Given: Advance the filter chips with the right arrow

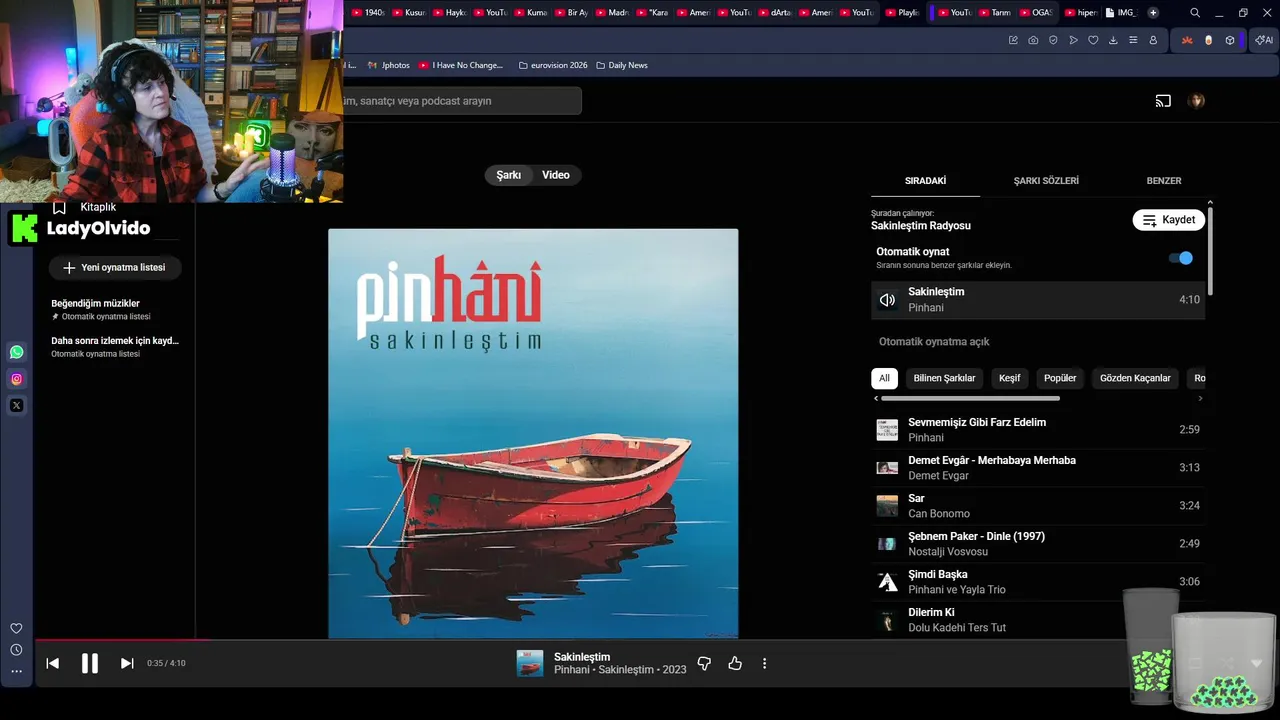Looking at the screenshot, I should (1200, 398).
